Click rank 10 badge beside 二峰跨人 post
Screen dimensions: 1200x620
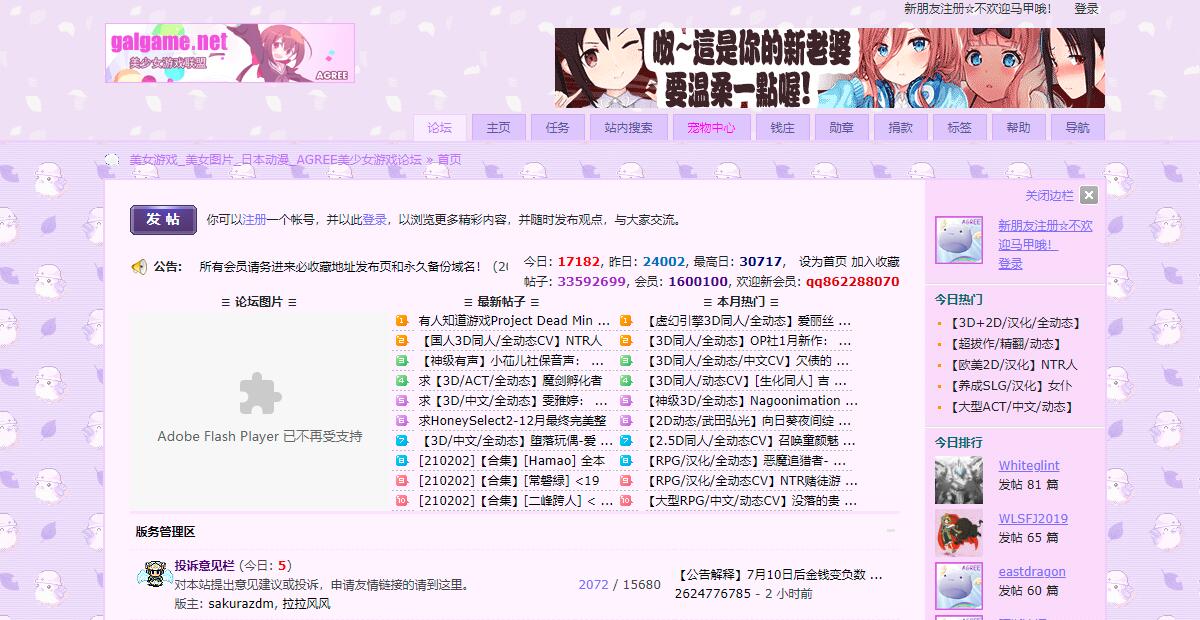point(402,501)
